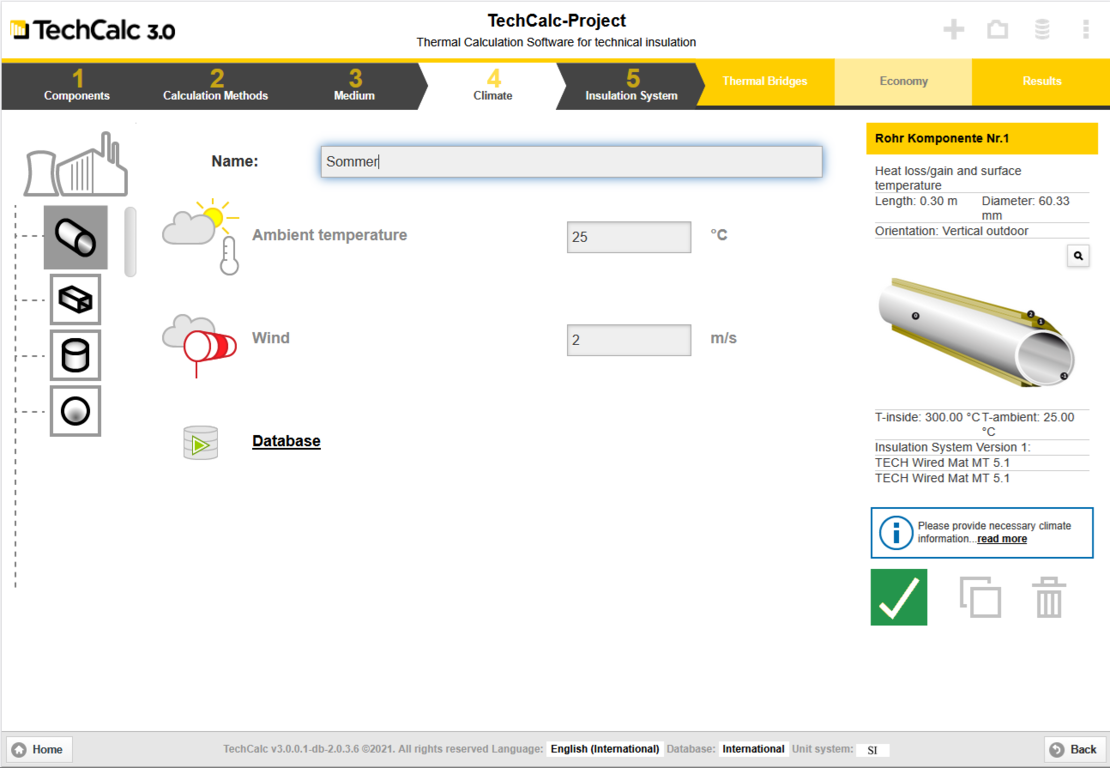Viewport: 1110px width, 768px height.
Task: Click the Orientation: Vertical outdoor text
Action: click(x=951, y=231)
